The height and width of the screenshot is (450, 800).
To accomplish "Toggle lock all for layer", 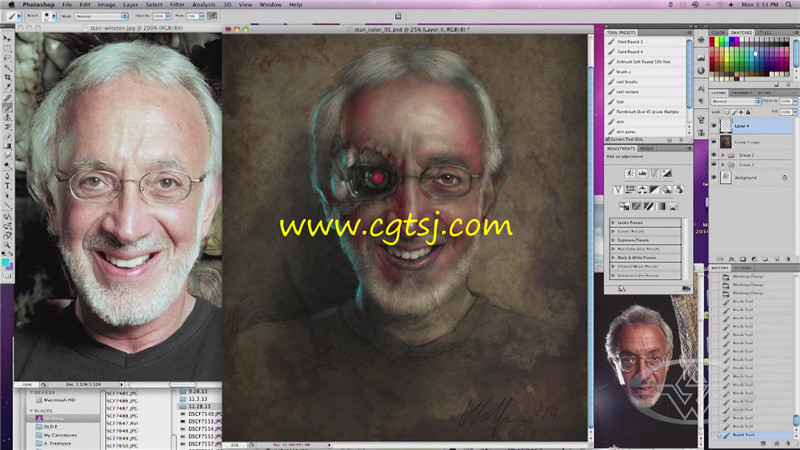I will [x=748, y=112].
